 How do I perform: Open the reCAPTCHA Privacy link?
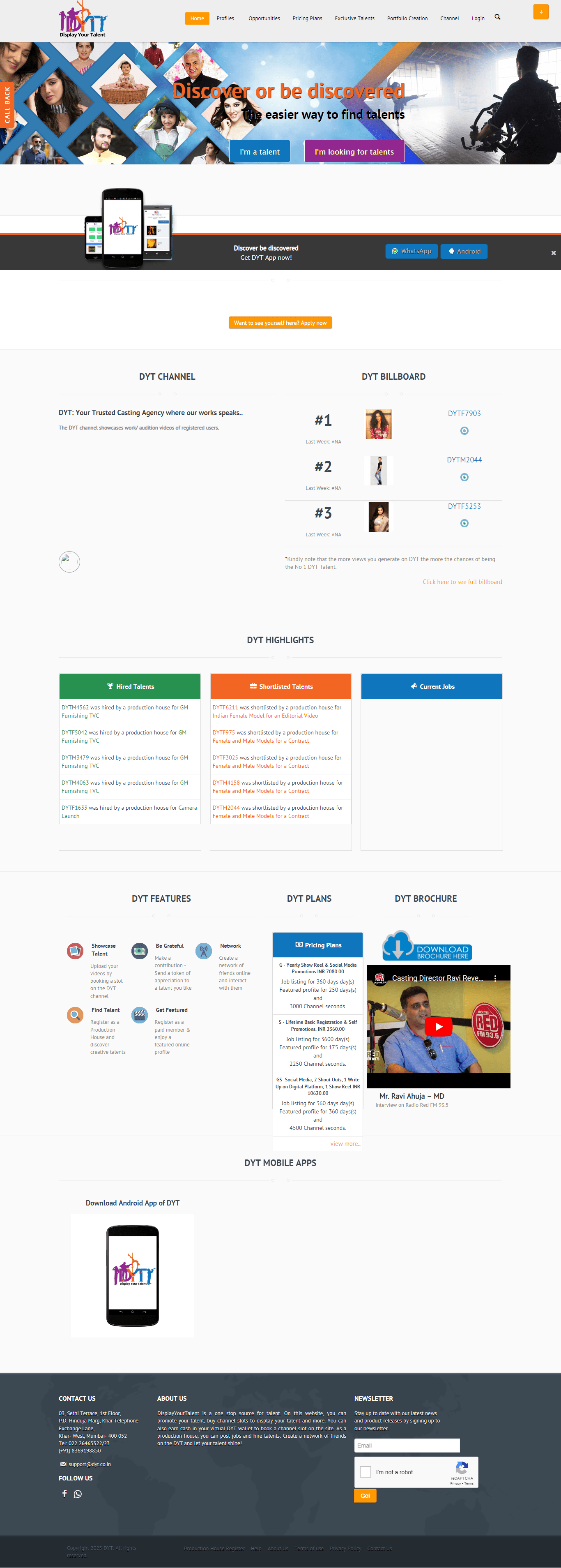455,1483
